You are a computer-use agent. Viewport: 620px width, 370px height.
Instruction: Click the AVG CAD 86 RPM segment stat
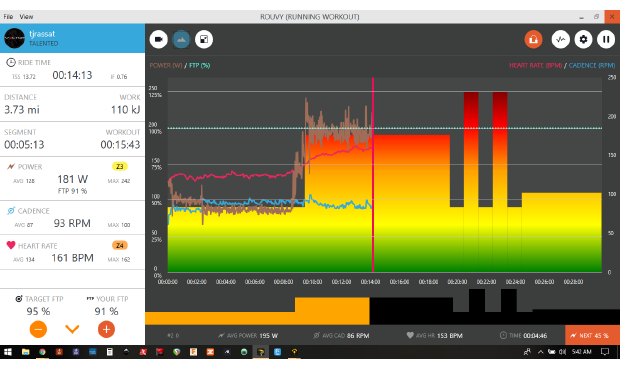pyautogui.click(x=341, y=336)
